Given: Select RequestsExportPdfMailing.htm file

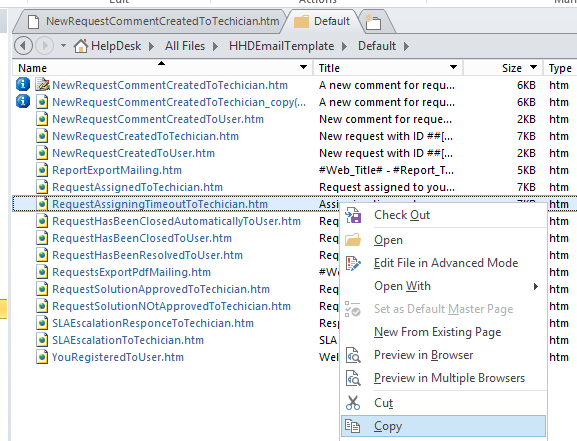Looking at the screenshot, I should [x=131, y=272].
